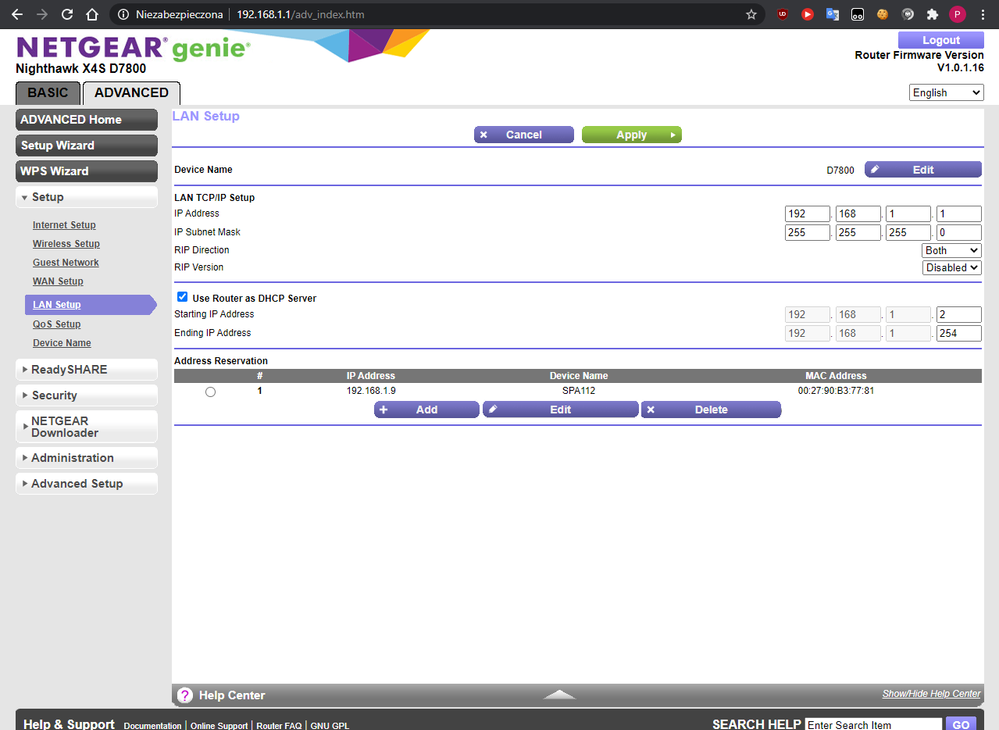Screen dimensions: 999x730
Task: Click the green Apply button
Action: [631, 135]
